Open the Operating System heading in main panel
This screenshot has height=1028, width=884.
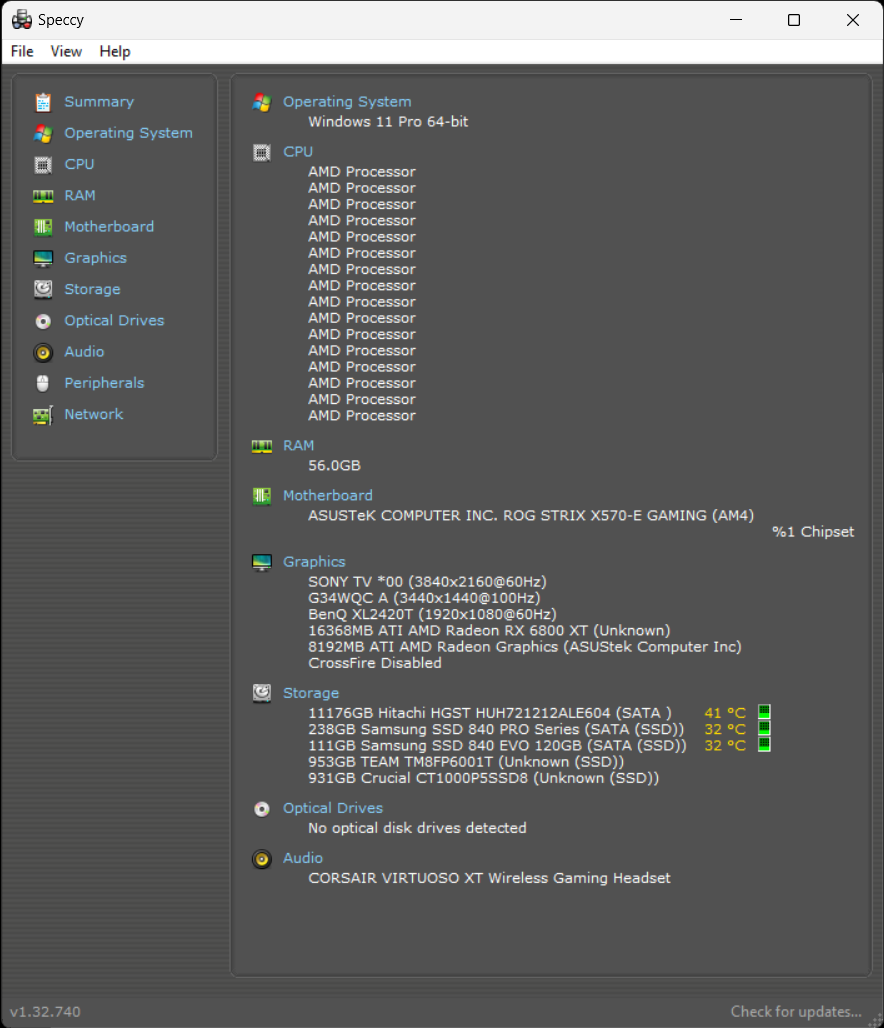346,101
